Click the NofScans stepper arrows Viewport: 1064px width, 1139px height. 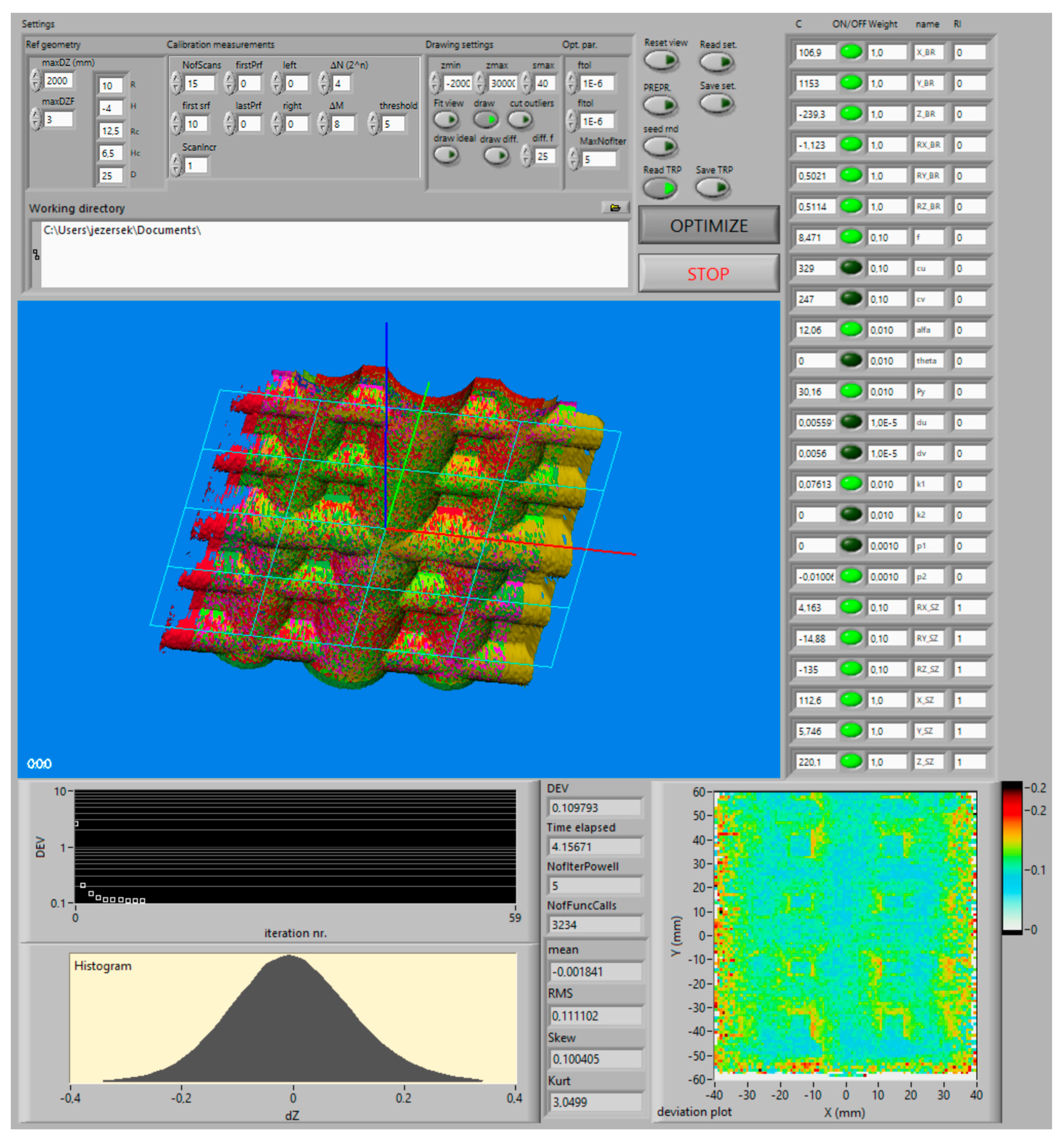click(176, 83)
